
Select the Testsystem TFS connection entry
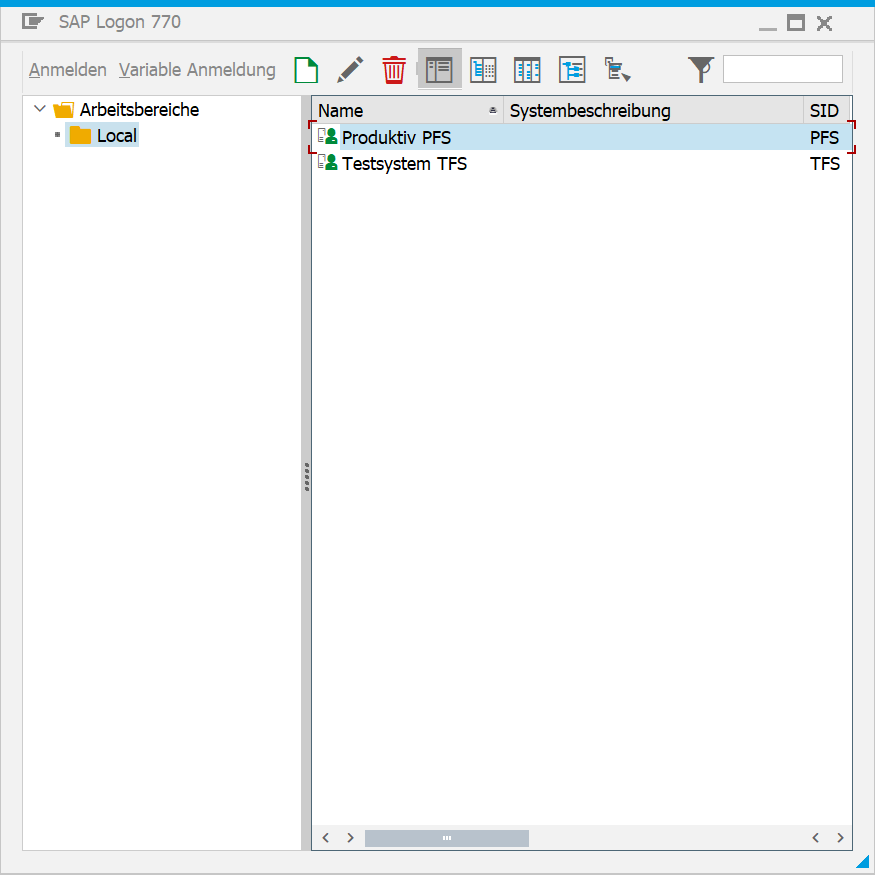(x=404, y=164)
